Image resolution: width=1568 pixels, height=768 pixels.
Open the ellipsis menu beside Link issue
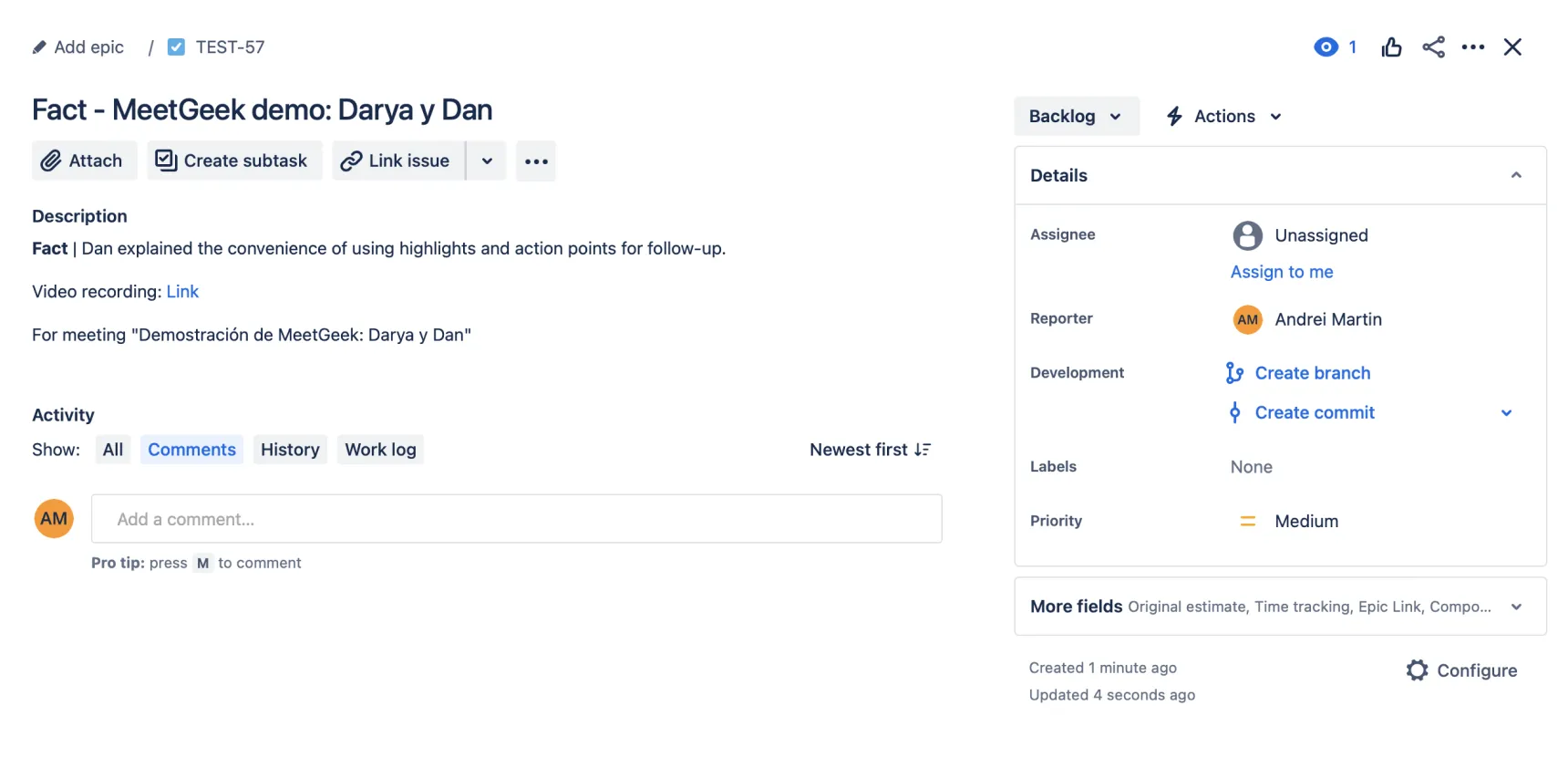coord(536,161)
